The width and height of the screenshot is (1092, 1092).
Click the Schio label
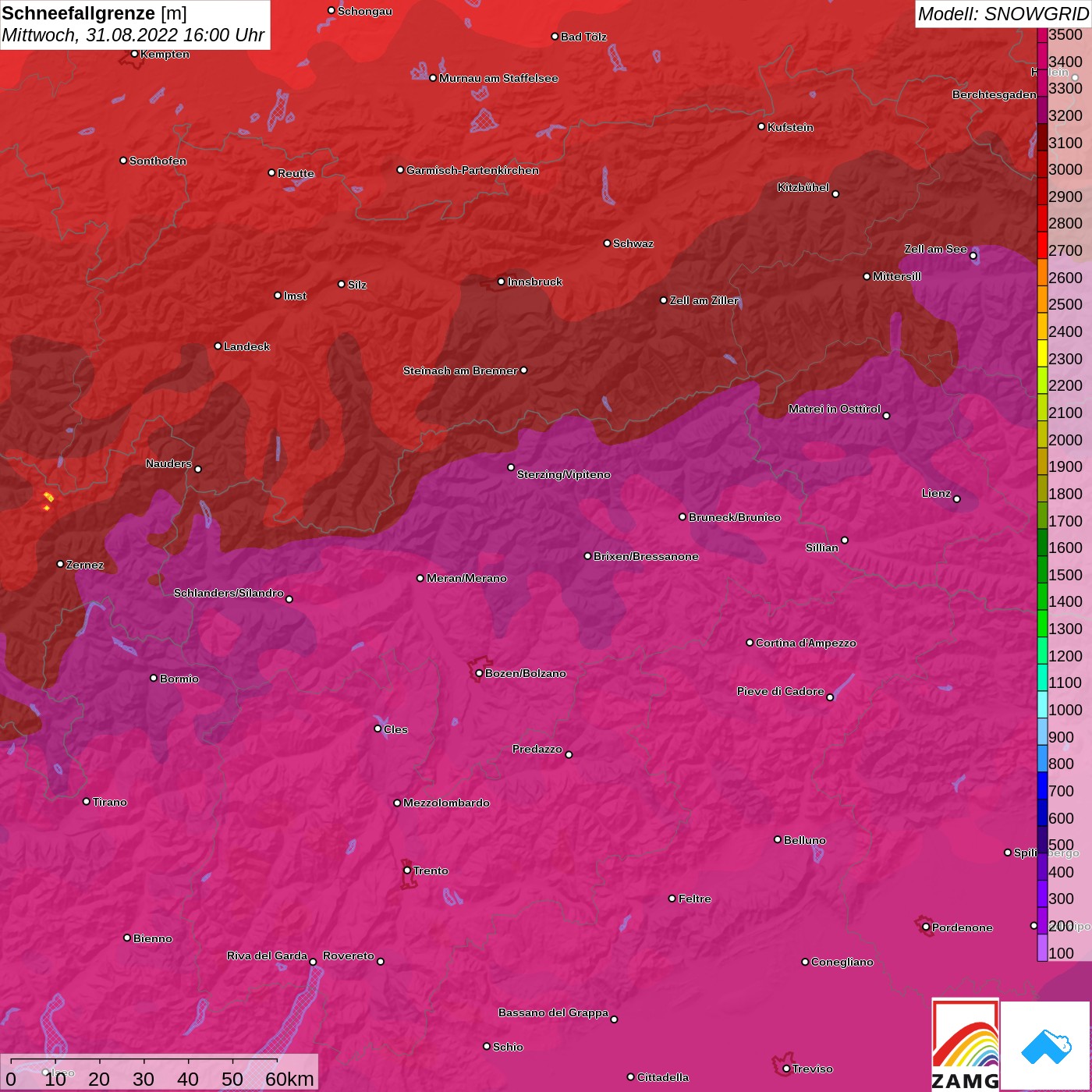click(x=508, y=1047)
